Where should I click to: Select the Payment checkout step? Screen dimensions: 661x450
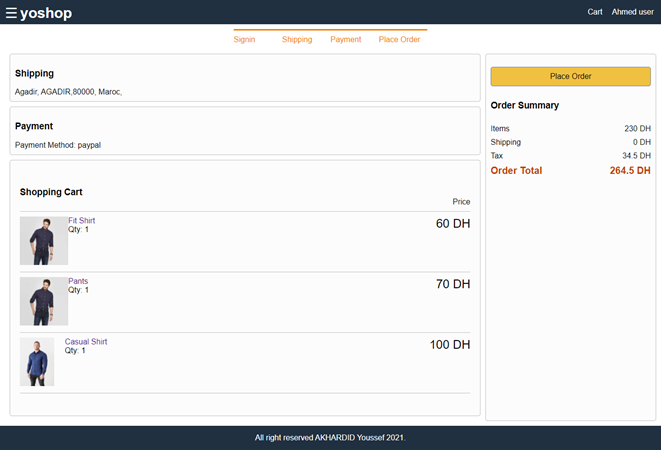pyautogui.click(x=346, y=39)
